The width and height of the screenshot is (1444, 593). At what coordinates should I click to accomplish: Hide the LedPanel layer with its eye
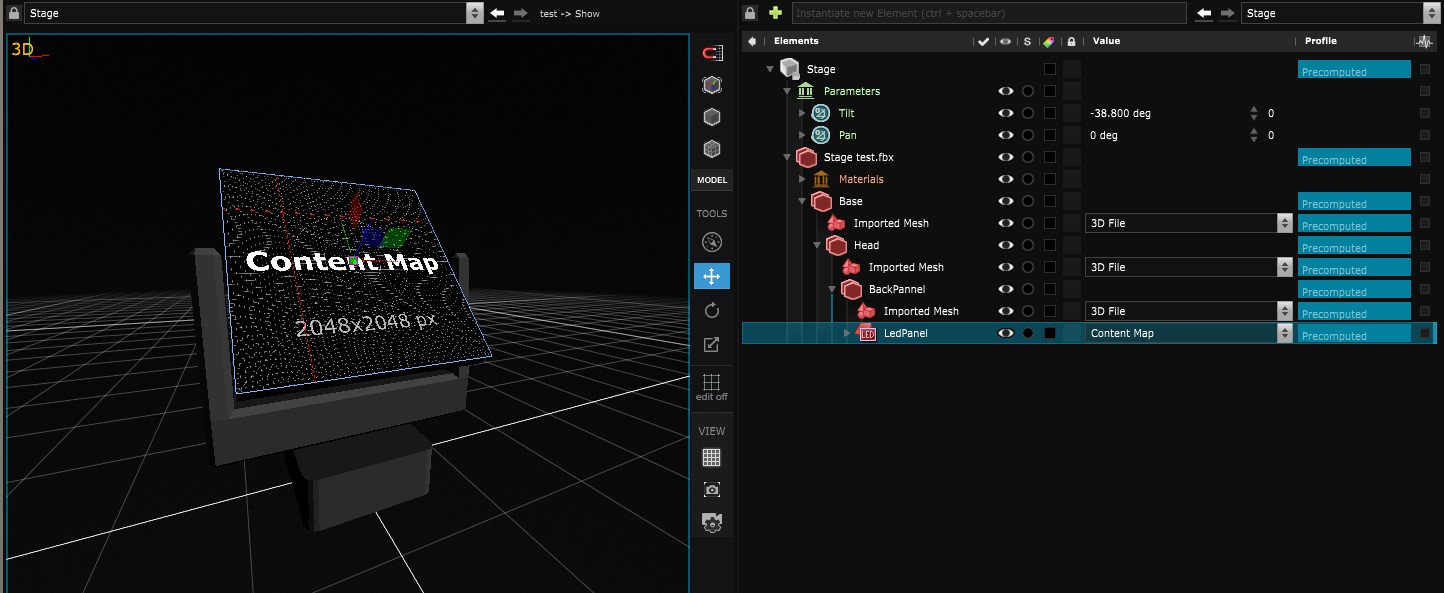pos(1006,333)
